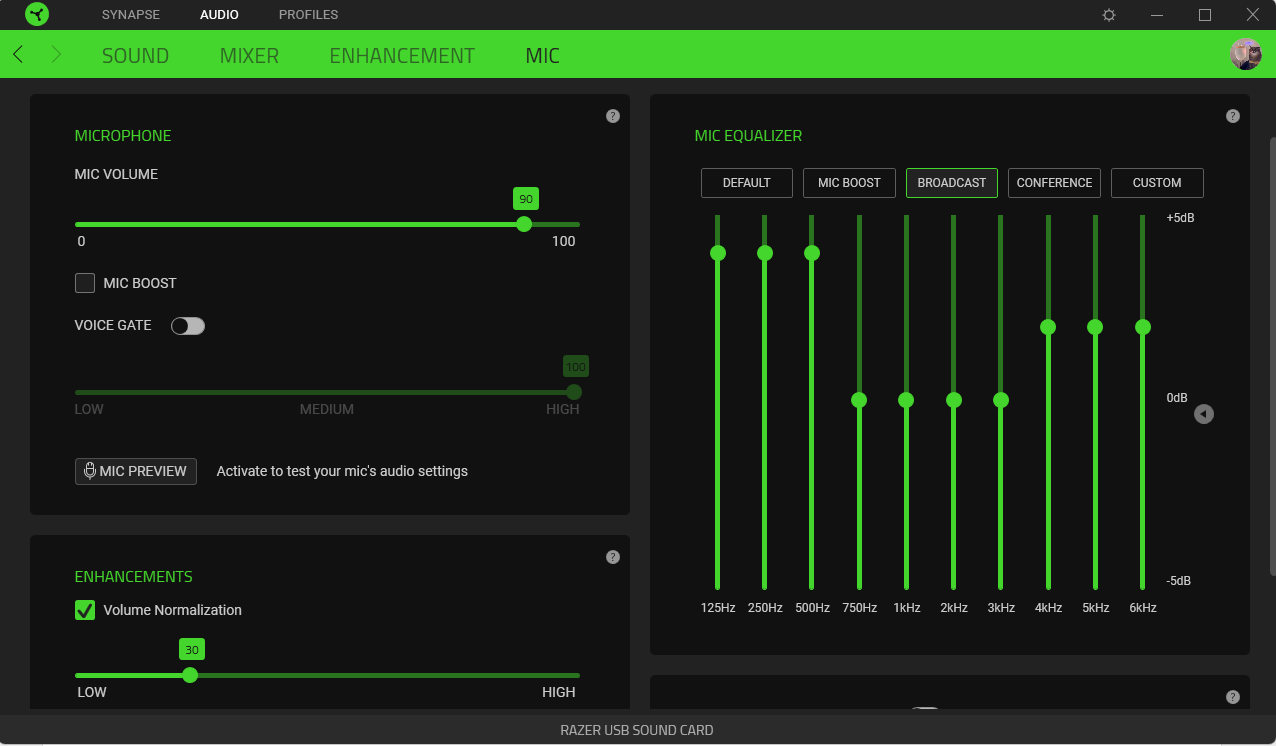The width and height of the screenshot is (1276, 746).
Task: Open the Synapse tab
Action: pyautogui.click(x=131, y=15)
